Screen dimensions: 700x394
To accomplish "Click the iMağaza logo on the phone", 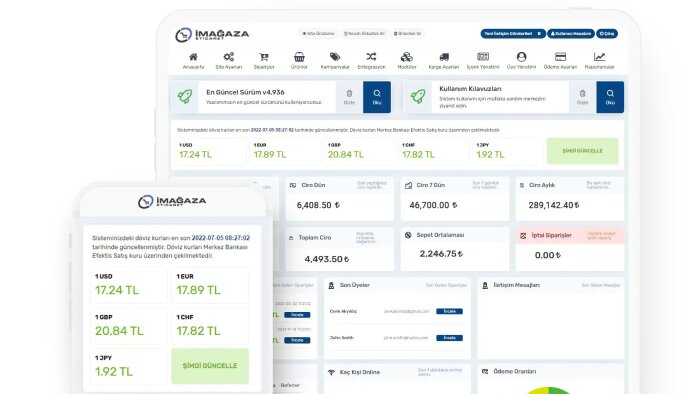I will [172, 202].
